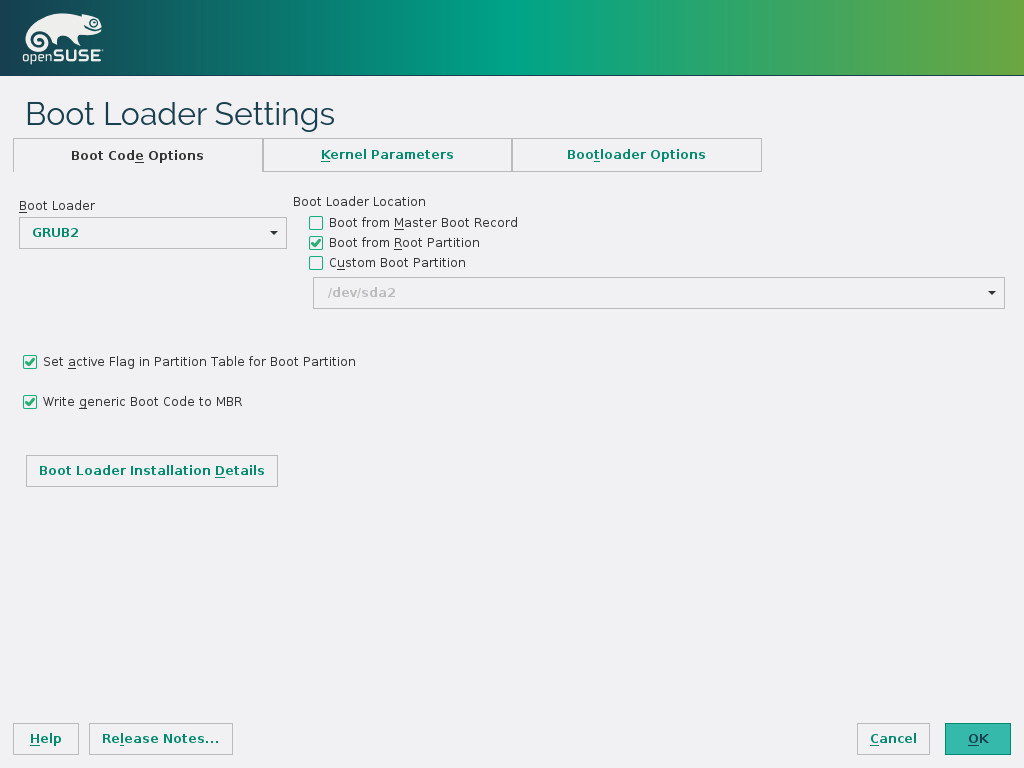Toggle Write generic Boot Code to MBR

(x=30, y=402)
